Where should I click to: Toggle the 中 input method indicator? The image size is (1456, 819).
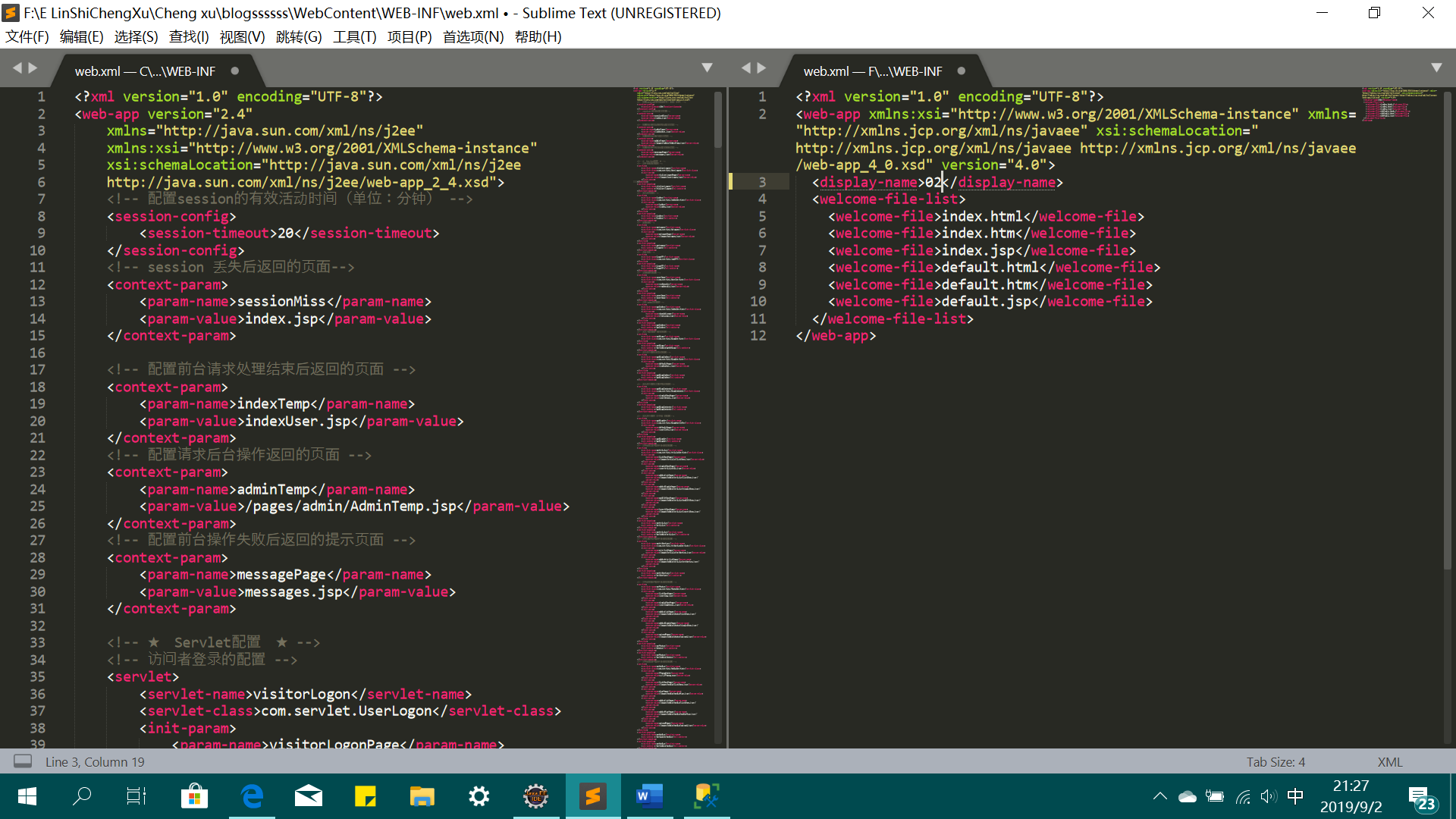[1295, 796]
